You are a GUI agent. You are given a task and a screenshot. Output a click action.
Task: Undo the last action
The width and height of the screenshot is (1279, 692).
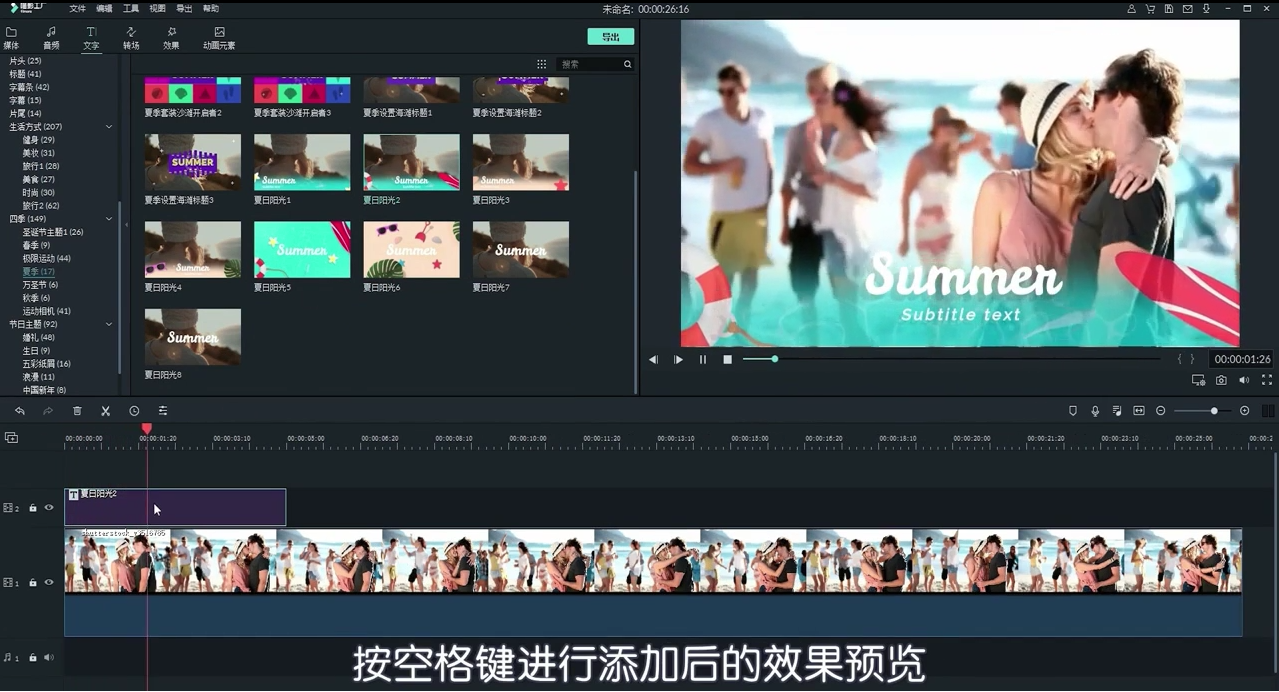coord(20,410)
